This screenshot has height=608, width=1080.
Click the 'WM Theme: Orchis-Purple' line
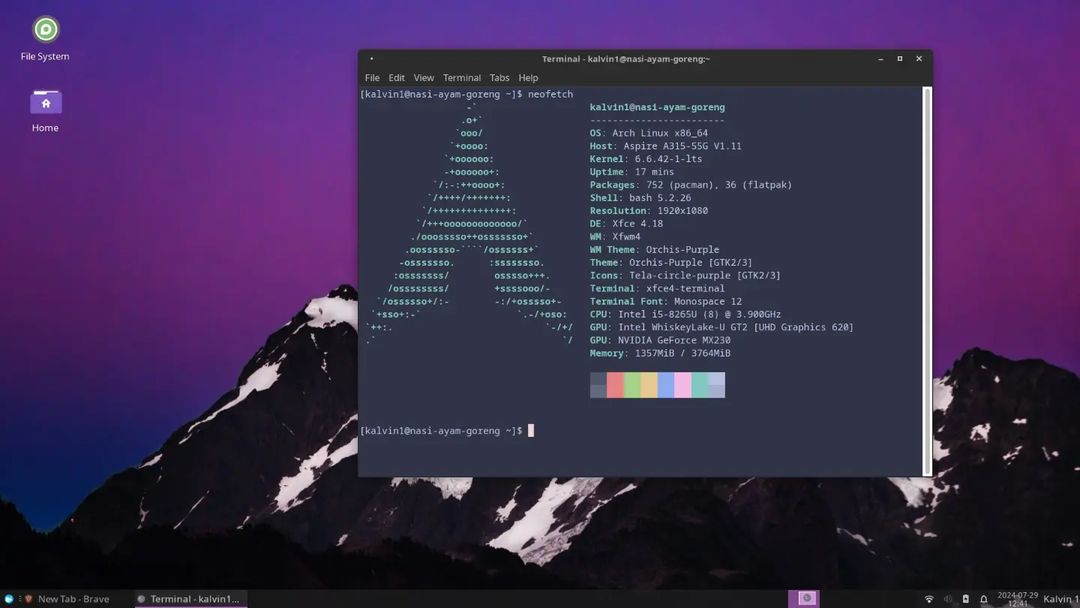coord(654,249)
